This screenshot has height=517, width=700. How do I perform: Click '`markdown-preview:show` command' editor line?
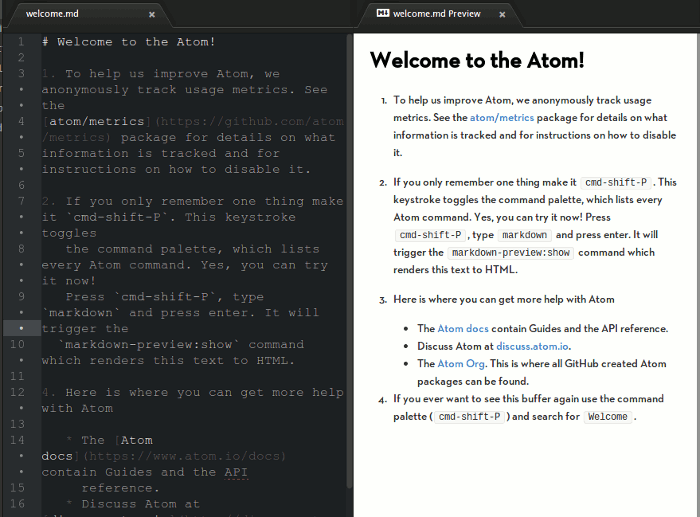(x=181, y=345)
